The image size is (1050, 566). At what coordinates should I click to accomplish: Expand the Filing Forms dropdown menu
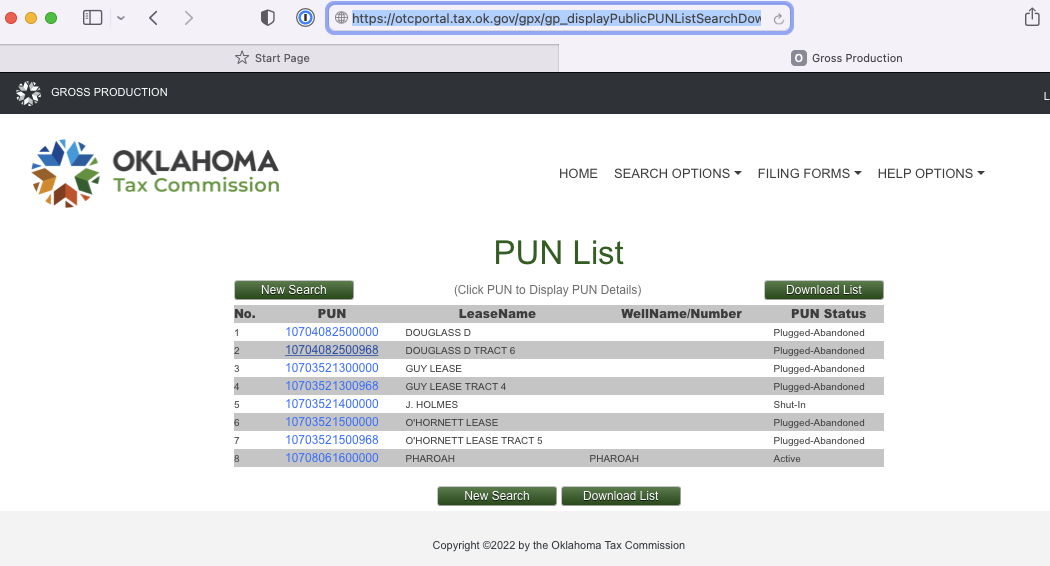809,173
